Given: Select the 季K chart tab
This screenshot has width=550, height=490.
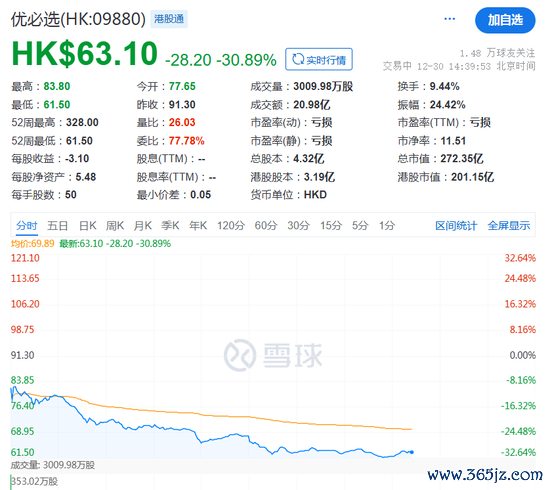Looking at the screenshot, I should (x=170, y=226).
